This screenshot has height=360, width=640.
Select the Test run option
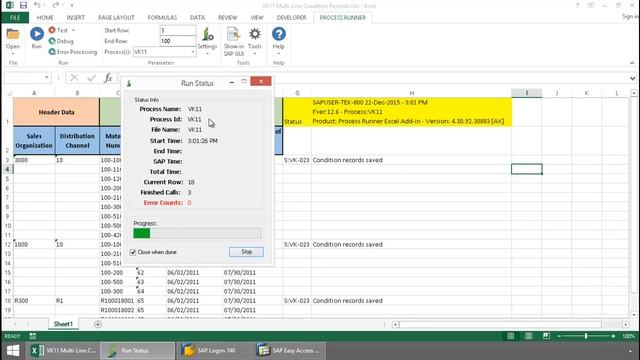pos(58,30)
